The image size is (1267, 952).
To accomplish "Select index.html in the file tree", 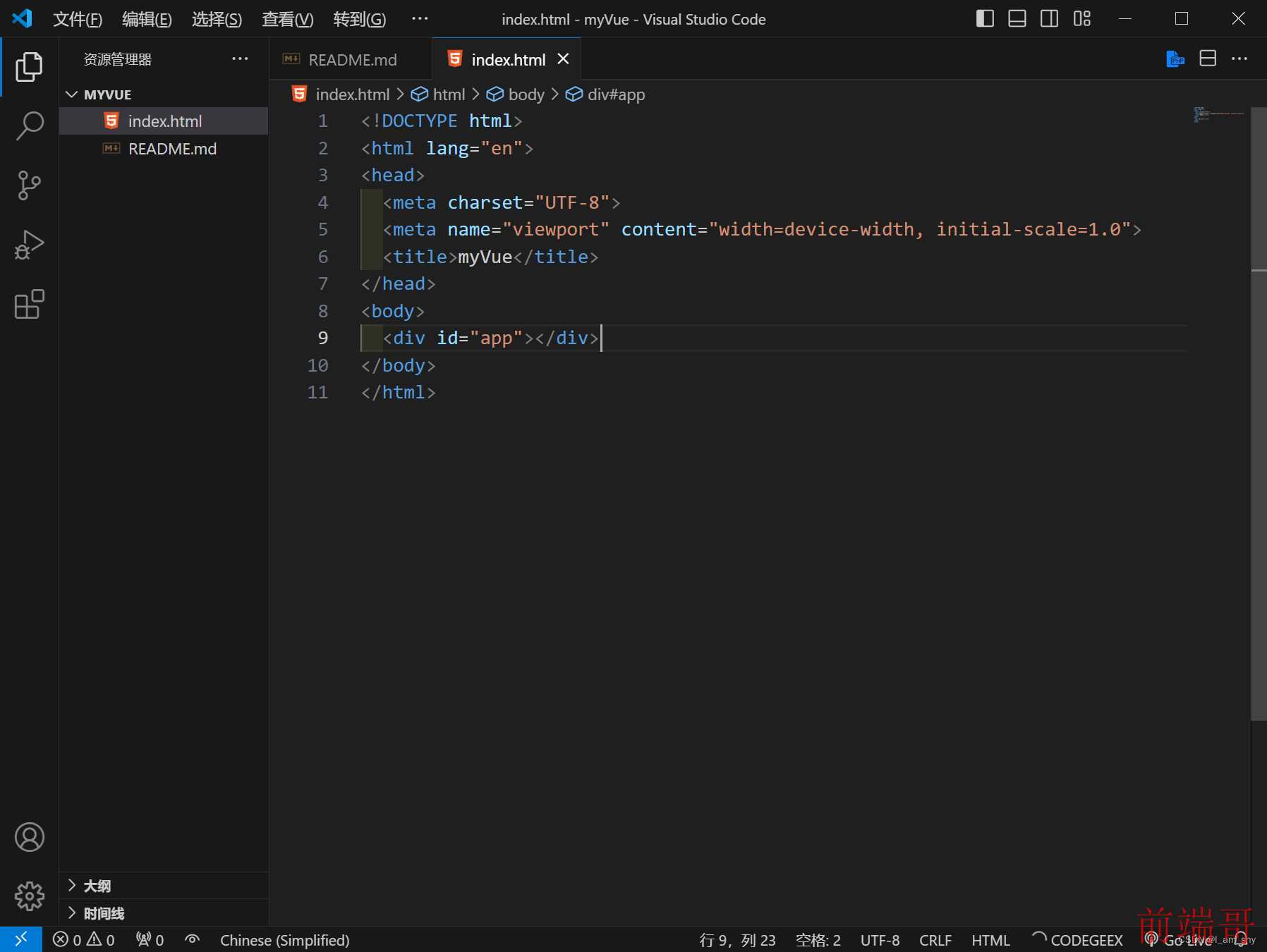I will click(164, 121).
